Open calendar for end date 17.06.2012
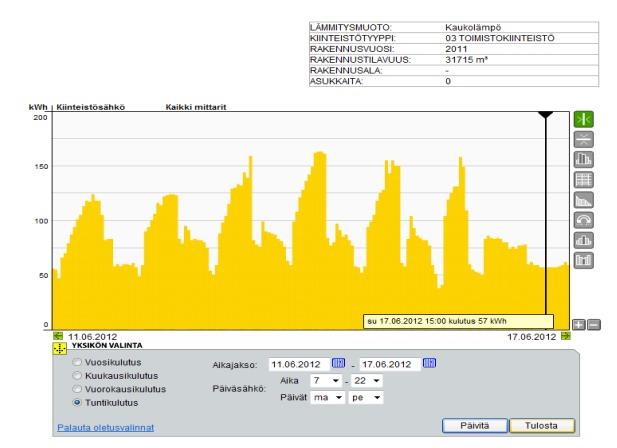617x448 pixels. (429, 363)
